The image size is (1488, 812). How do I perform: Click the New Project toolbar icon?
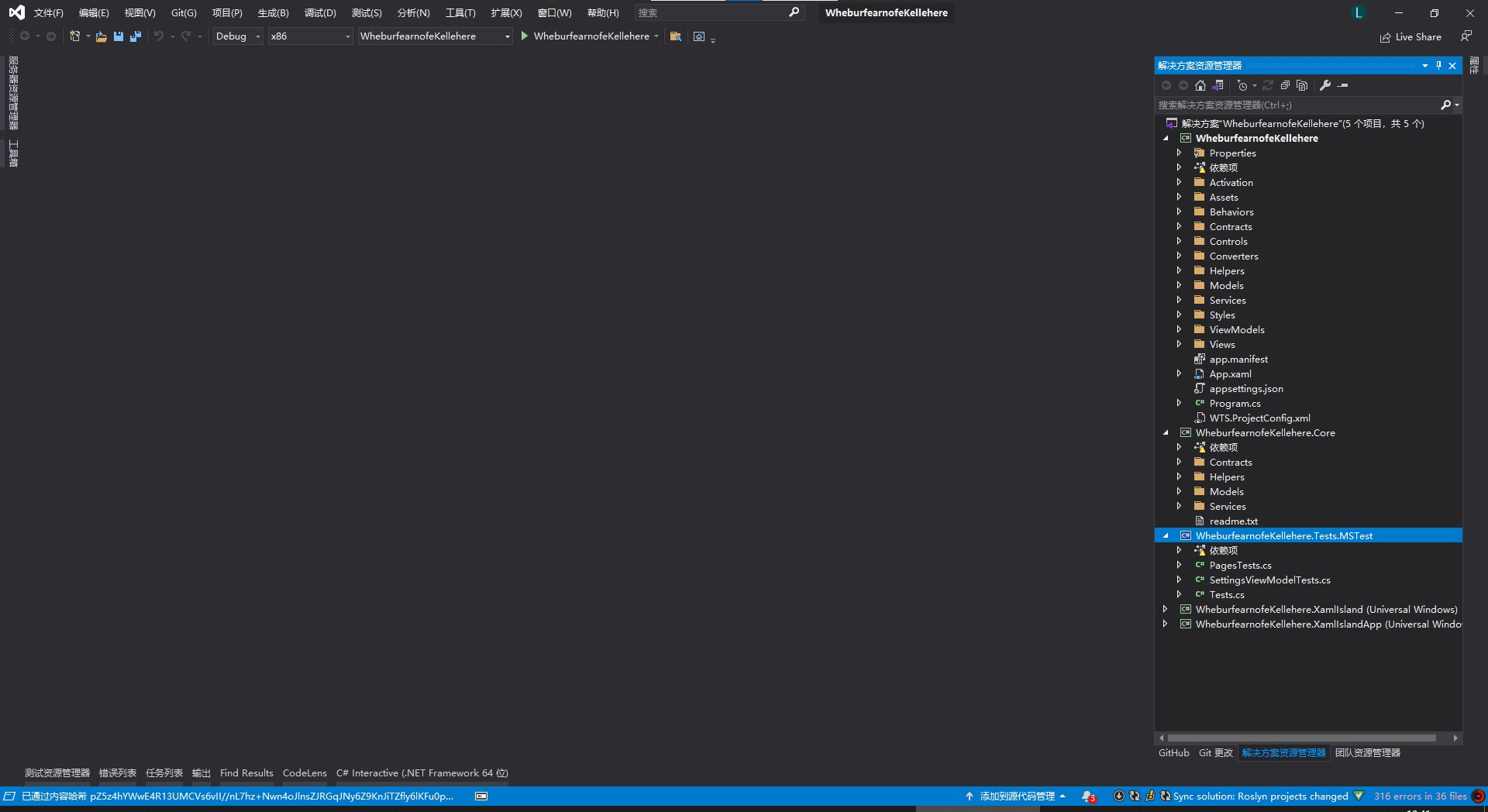pos(74,36)
